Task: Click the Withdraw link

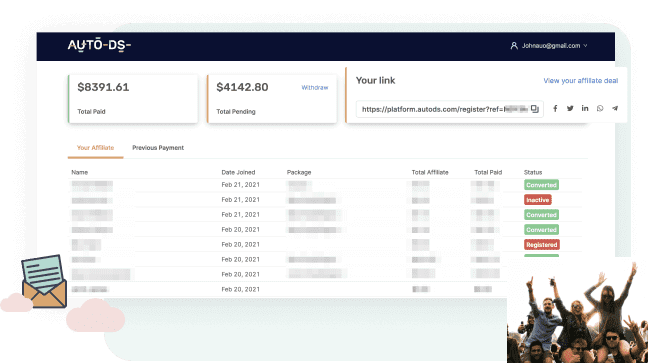Action: (315, 87)
